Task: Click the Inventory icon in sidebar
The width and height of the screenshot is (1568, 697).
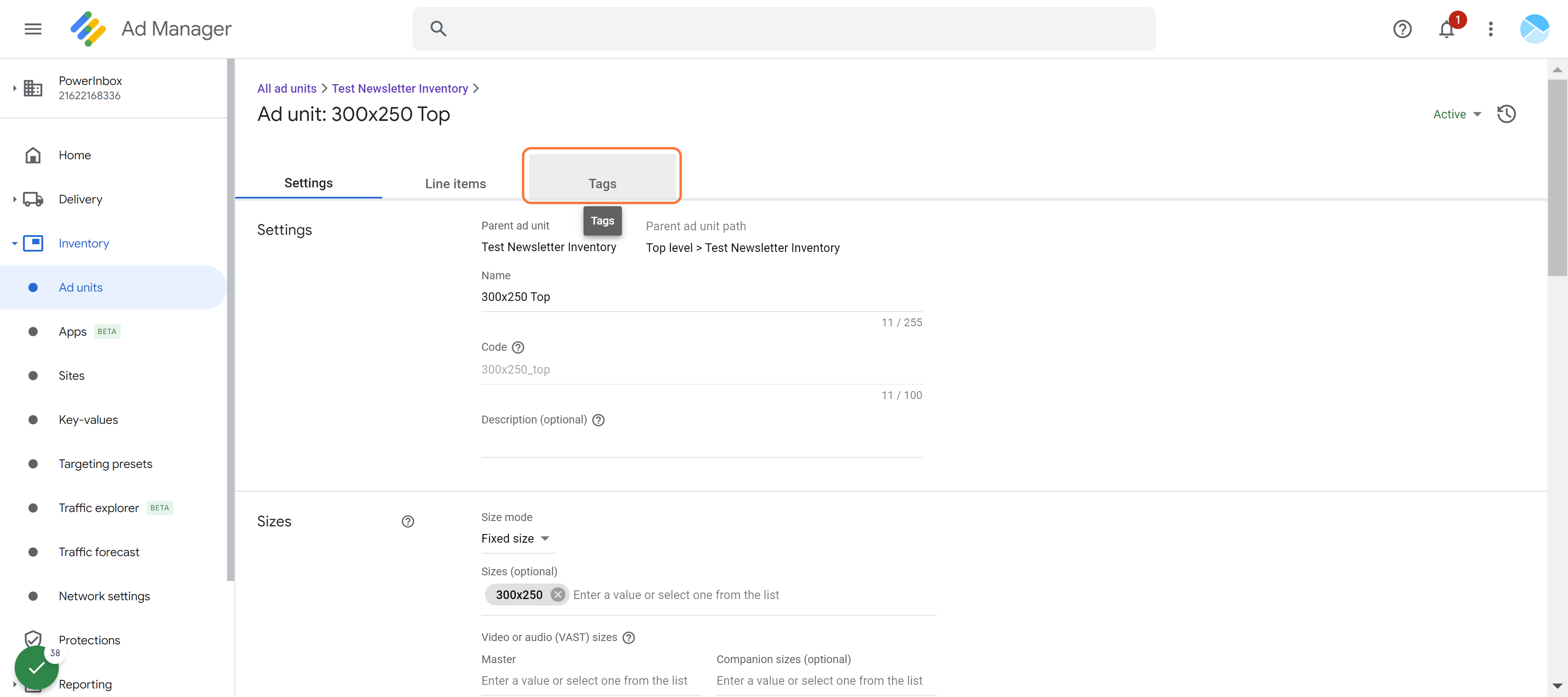Action: (x=33, y=243)
